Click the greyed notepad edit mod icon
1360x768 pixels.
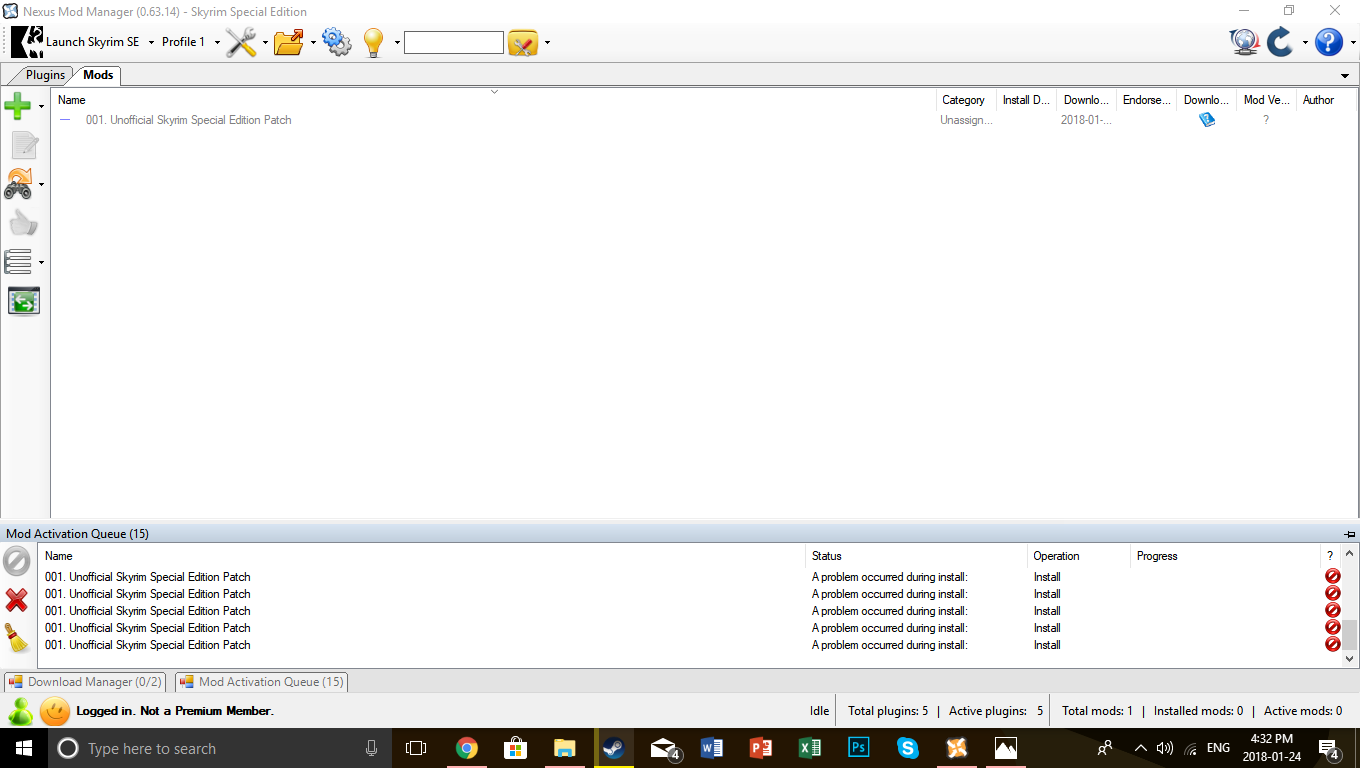(x=24, y=145)
